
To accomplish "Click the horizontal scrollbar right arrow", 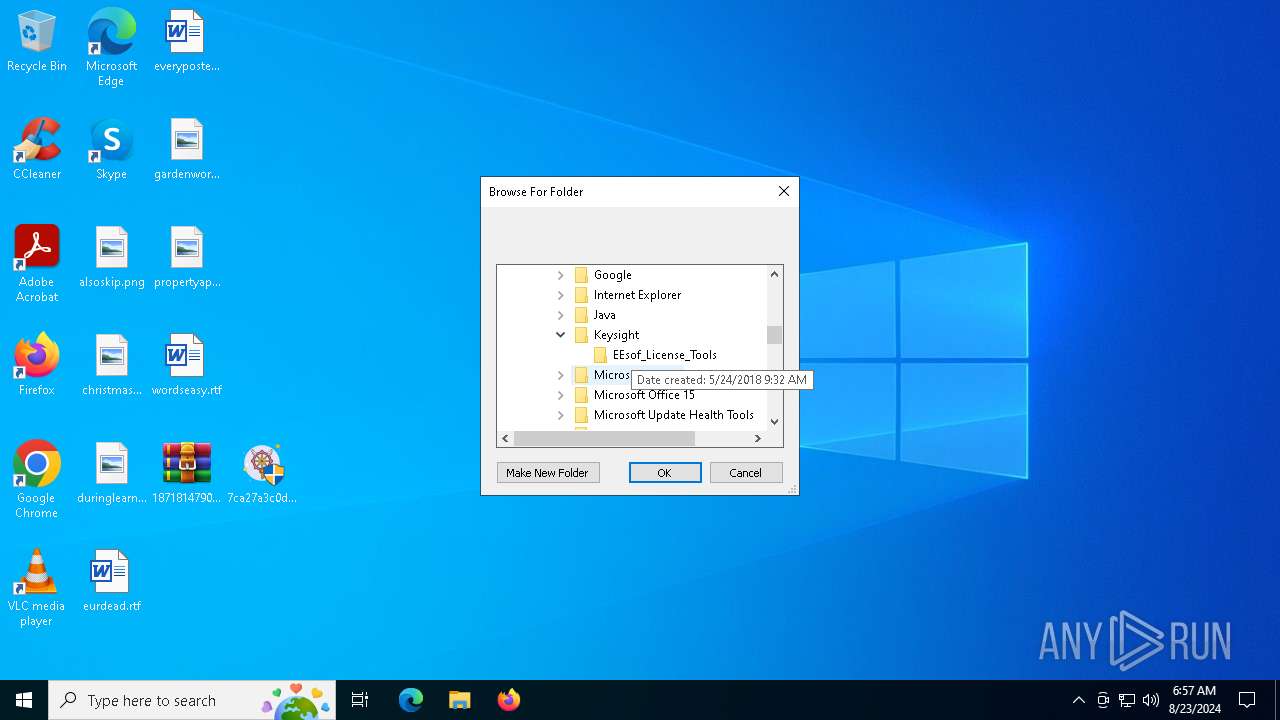I will pos(758,438).
